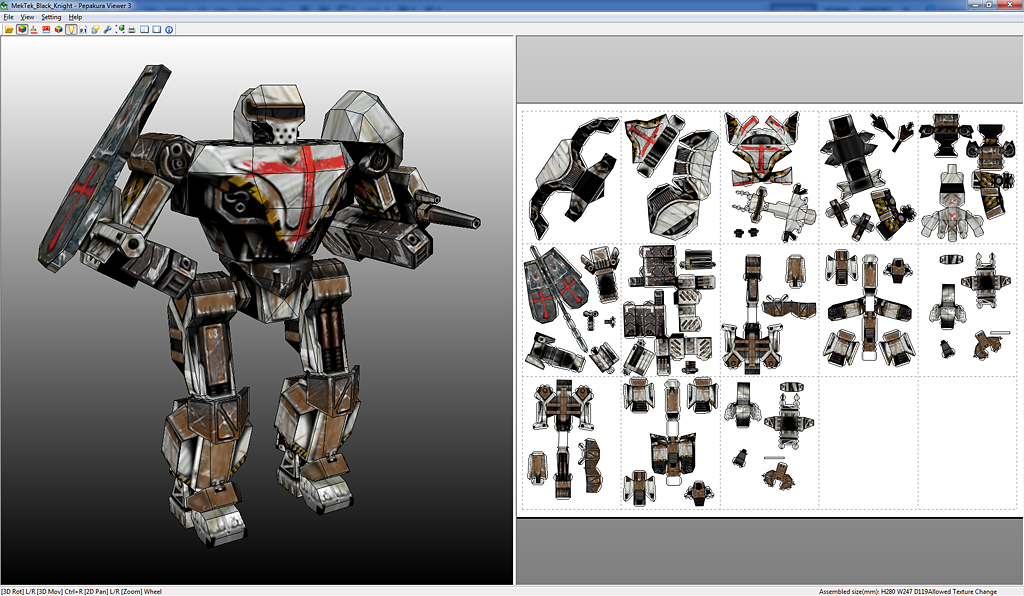Click the Pepakura app icon in title bar
This screenshot has width=1024, height=596.
[5, 5]
